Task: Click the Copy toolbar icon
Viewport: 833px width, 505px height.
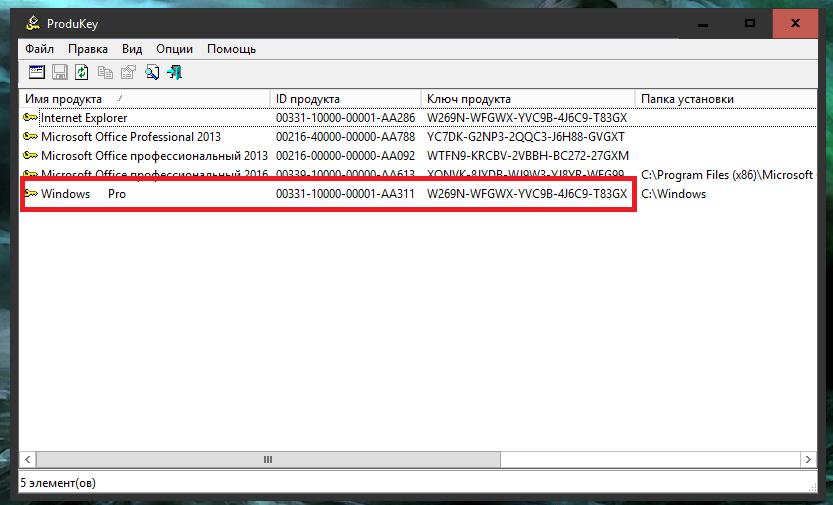Action: (x=105, y=72)
